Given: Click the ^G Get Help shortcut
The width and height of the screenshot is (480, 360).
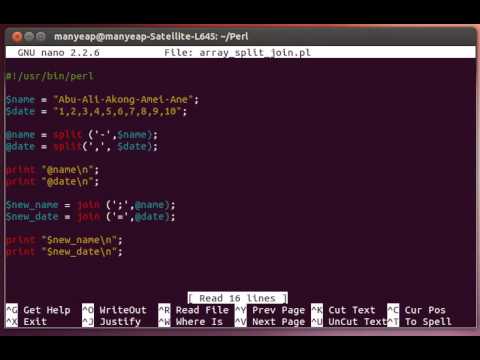Looking at the screenshot, I should coord(38,310).
